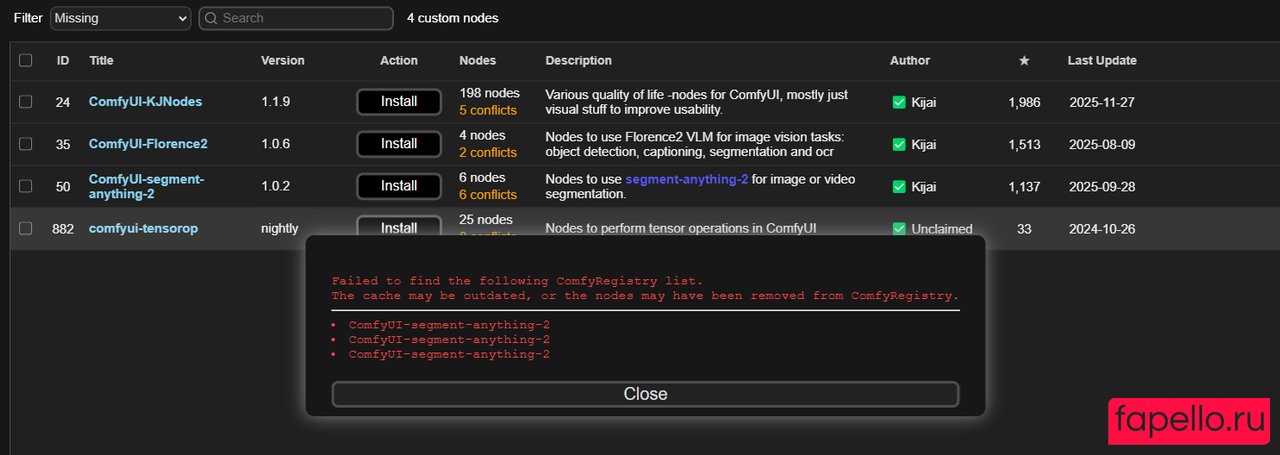
Task: Open the Filter dropdown showing Missing
Action: tap(120, 18)
